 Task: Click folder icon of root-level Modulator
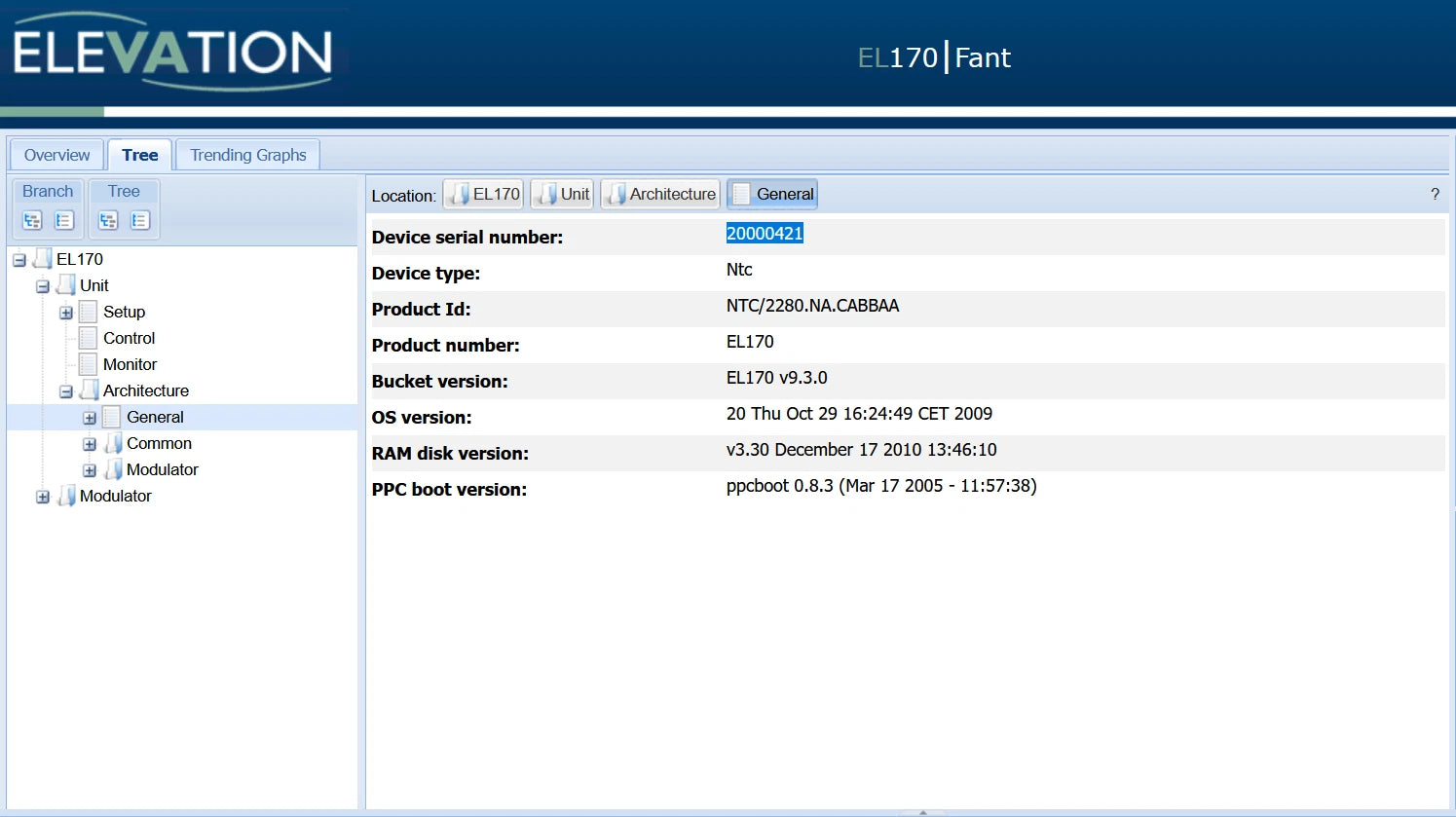pos(65,496)
